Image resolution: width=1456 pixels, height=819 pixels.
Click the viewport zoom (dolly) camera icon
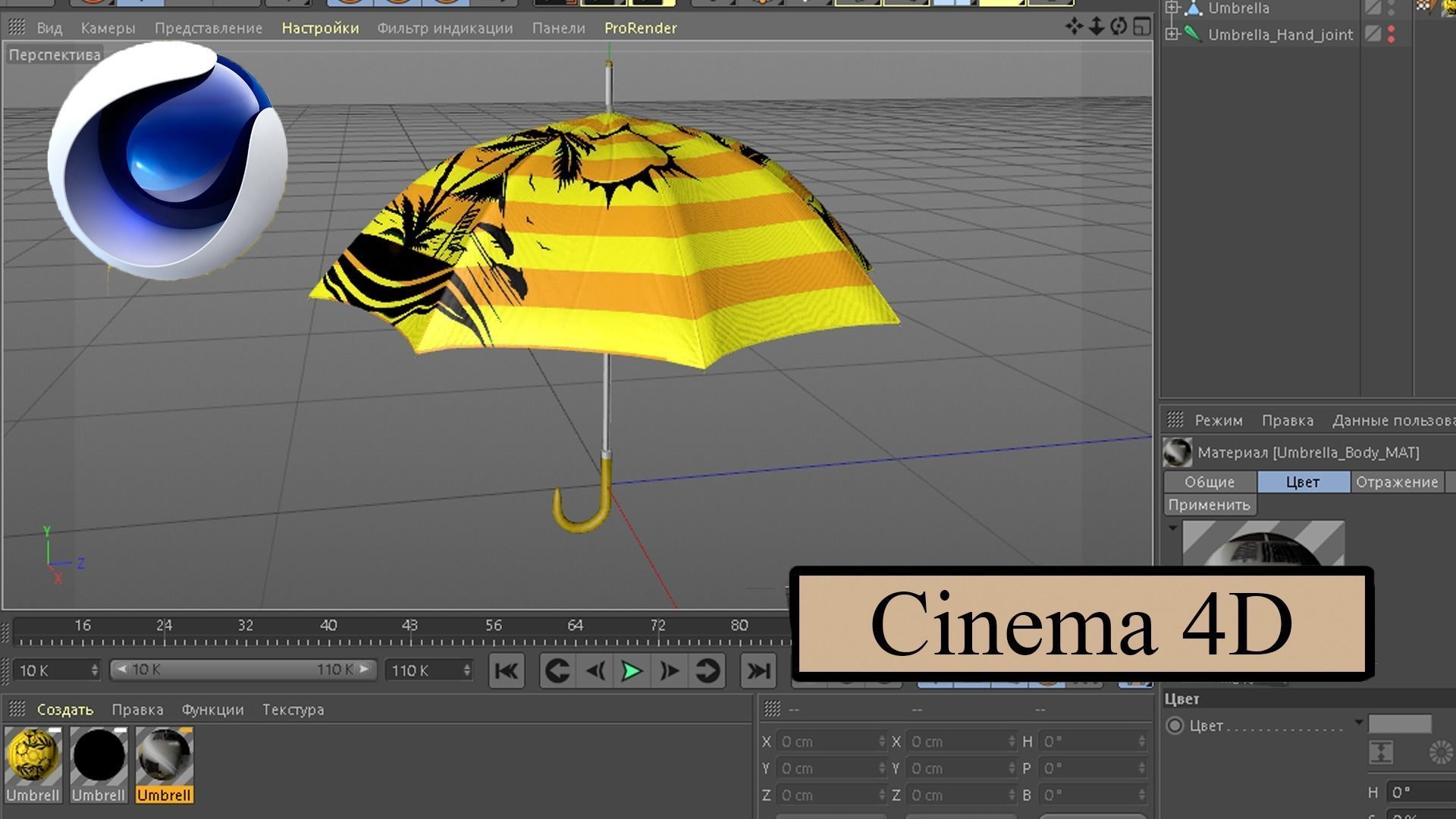(1097, 27)
